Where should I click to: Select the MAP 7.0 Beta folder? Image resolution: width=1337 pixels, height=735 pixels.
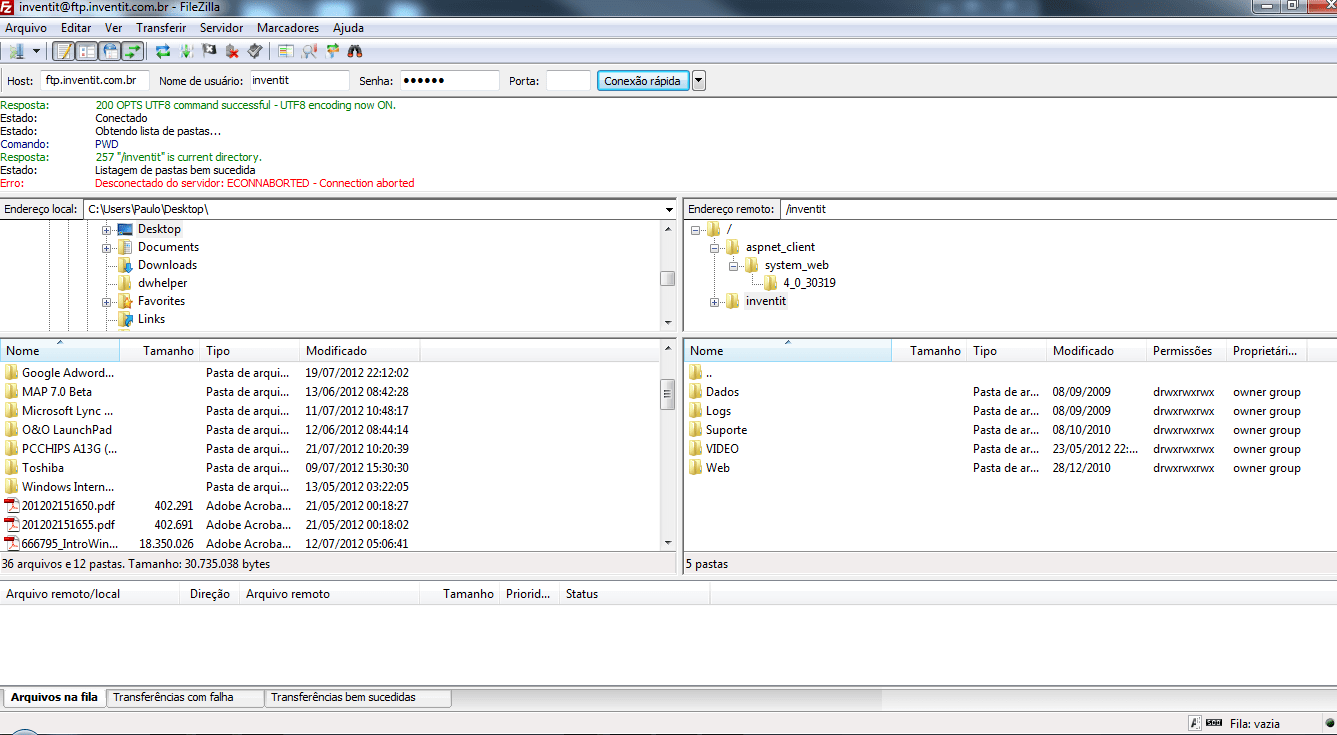point(56,392)
